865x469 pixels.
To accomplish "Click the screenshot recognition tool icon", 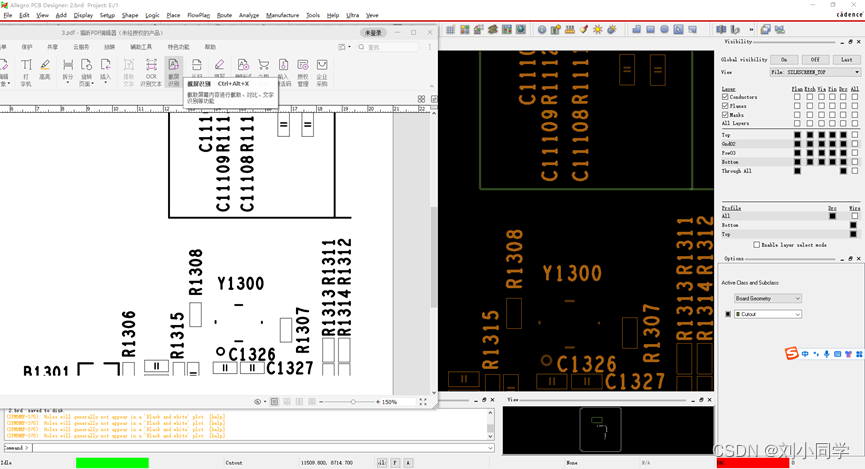I will point(174,67).
